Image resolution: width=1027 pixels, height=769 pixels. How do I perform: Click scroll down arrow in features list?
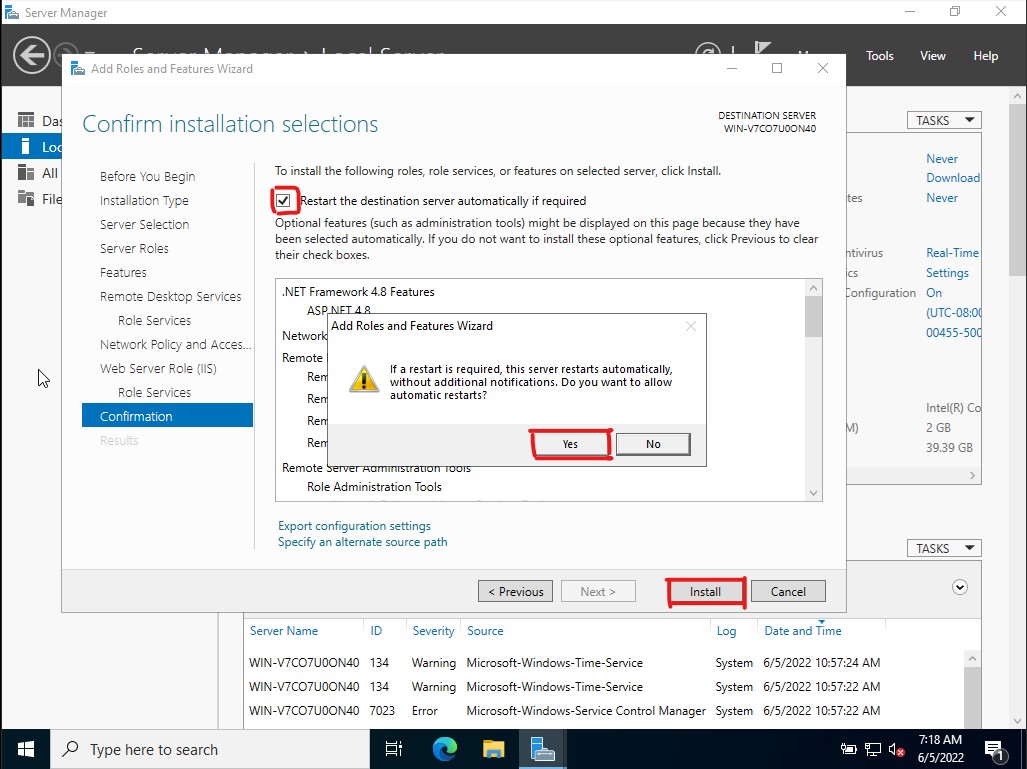pos(813,493)
